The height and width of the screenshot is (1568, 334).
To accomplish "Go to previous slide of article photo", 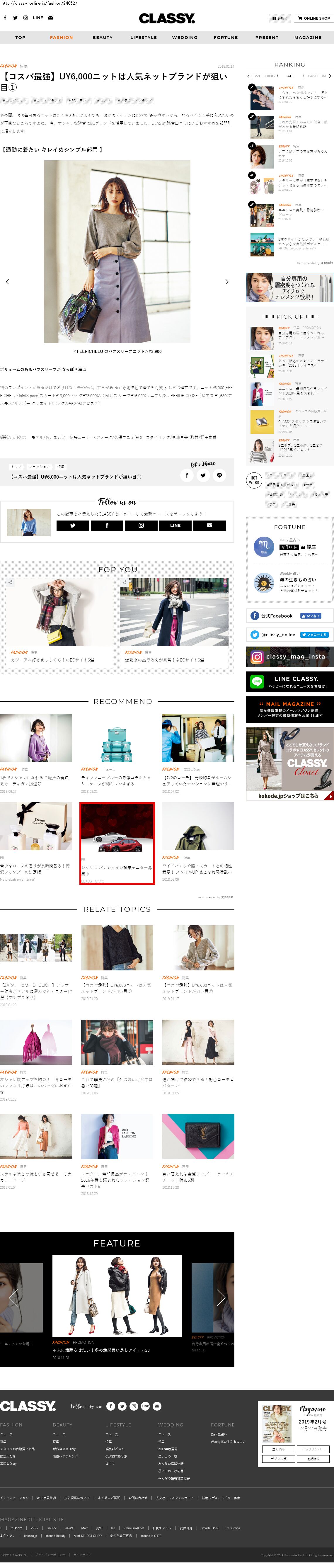I will coord(7,282).
